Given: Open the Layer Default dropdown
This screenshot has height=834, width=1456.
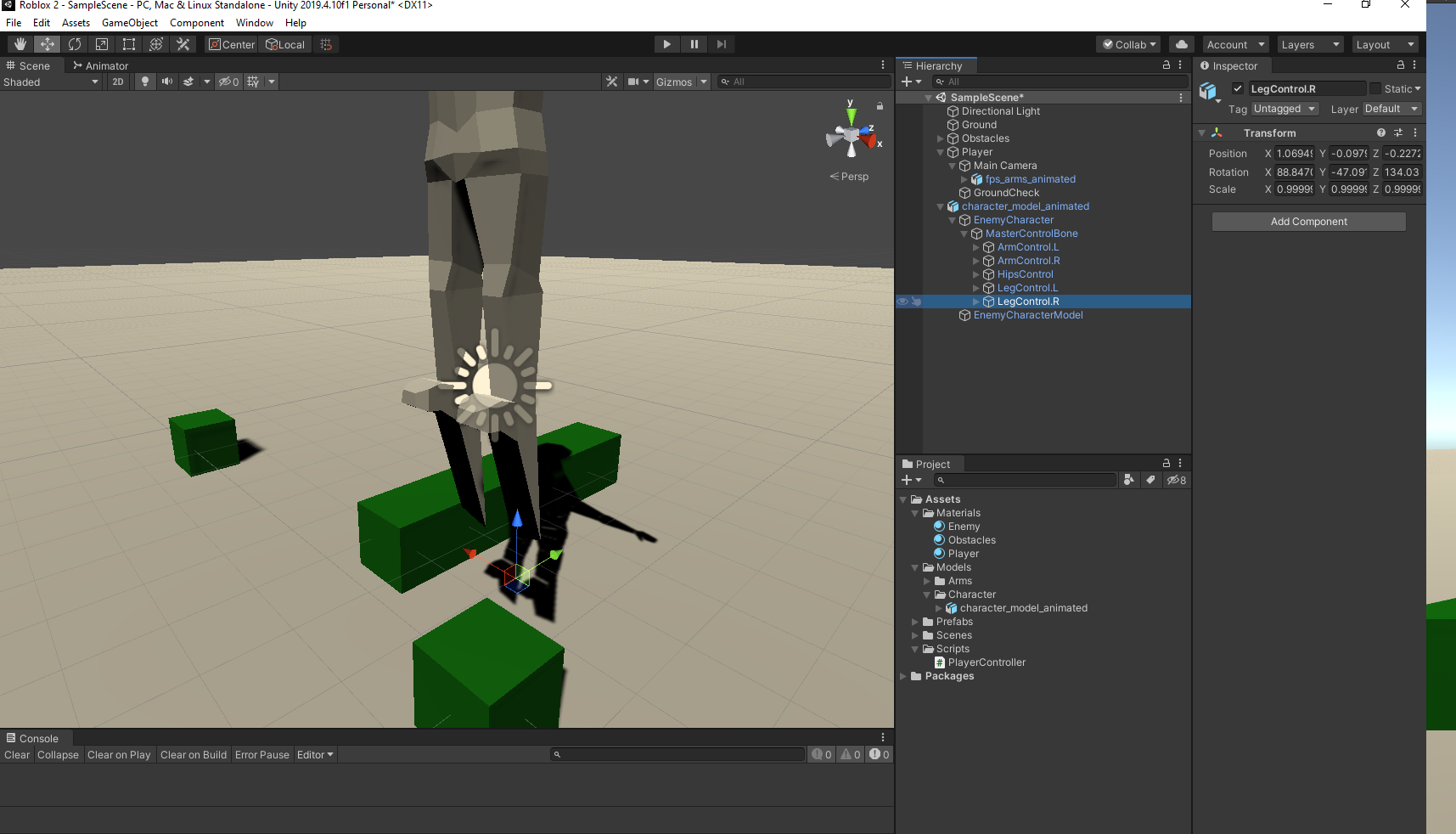Looking at the screenshot, I should pos(1391,109).
